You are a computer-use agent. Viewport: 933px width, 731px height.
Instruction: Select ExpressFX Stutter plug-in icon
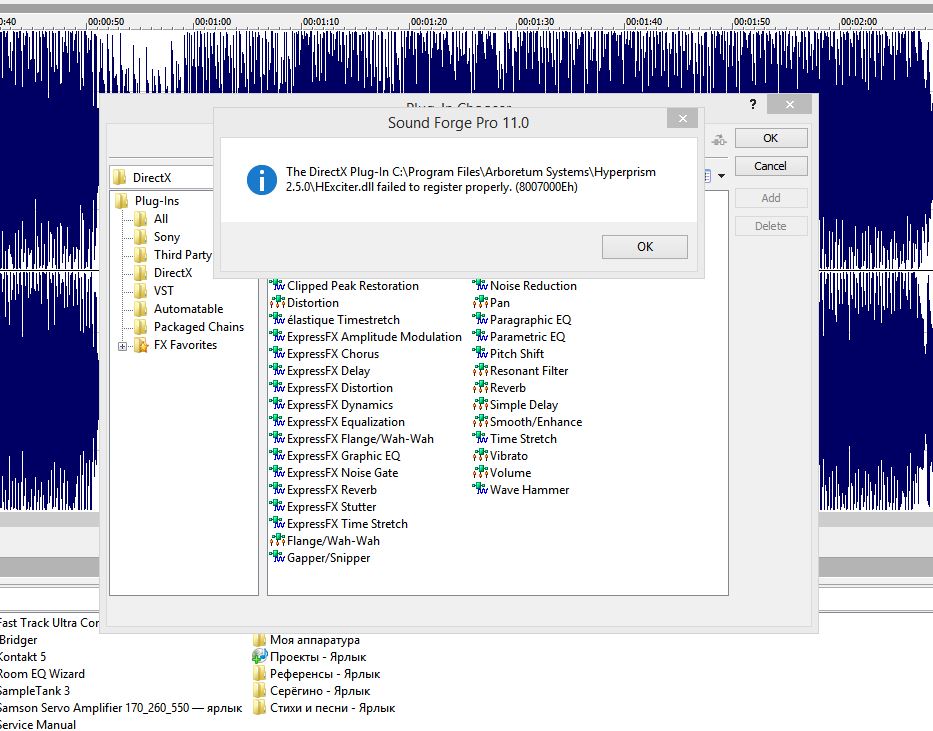pos(277,507)
